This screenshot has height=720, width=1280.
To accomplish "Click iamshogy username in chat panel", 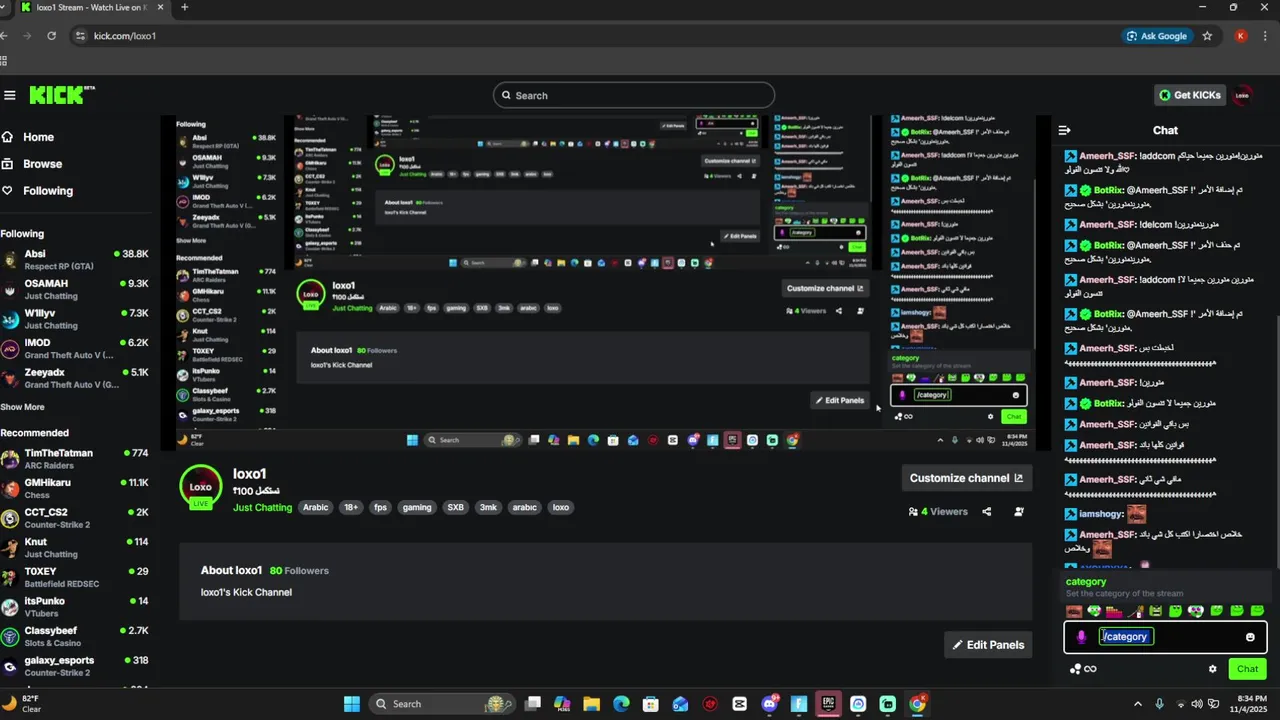I will (1101, 514).
